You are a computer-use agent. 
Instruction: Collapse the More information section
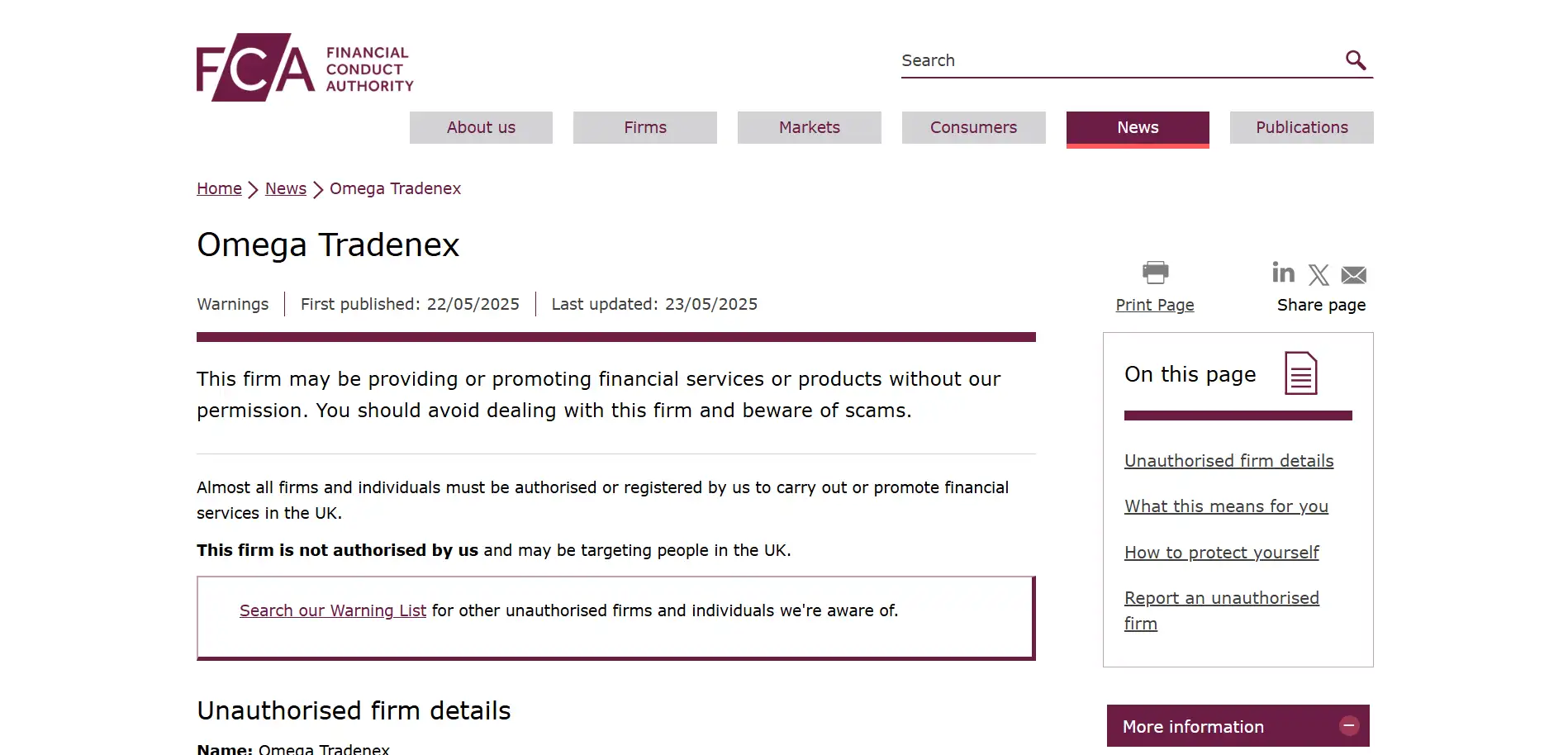tap(1348, 726)
